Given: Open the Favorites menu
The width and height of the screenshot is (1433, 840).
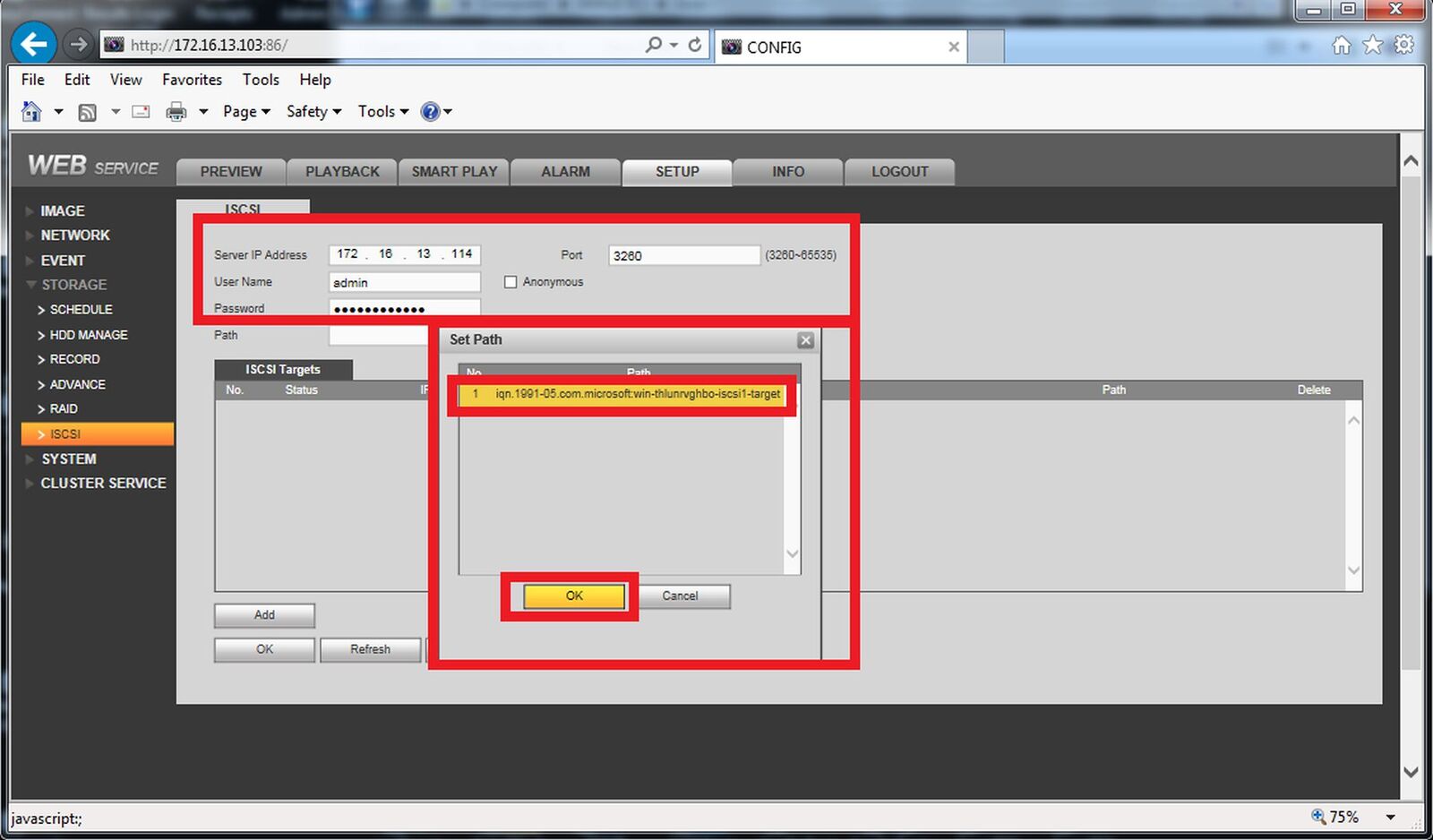Looking at the screenshot, I should (x=192, y=80).
